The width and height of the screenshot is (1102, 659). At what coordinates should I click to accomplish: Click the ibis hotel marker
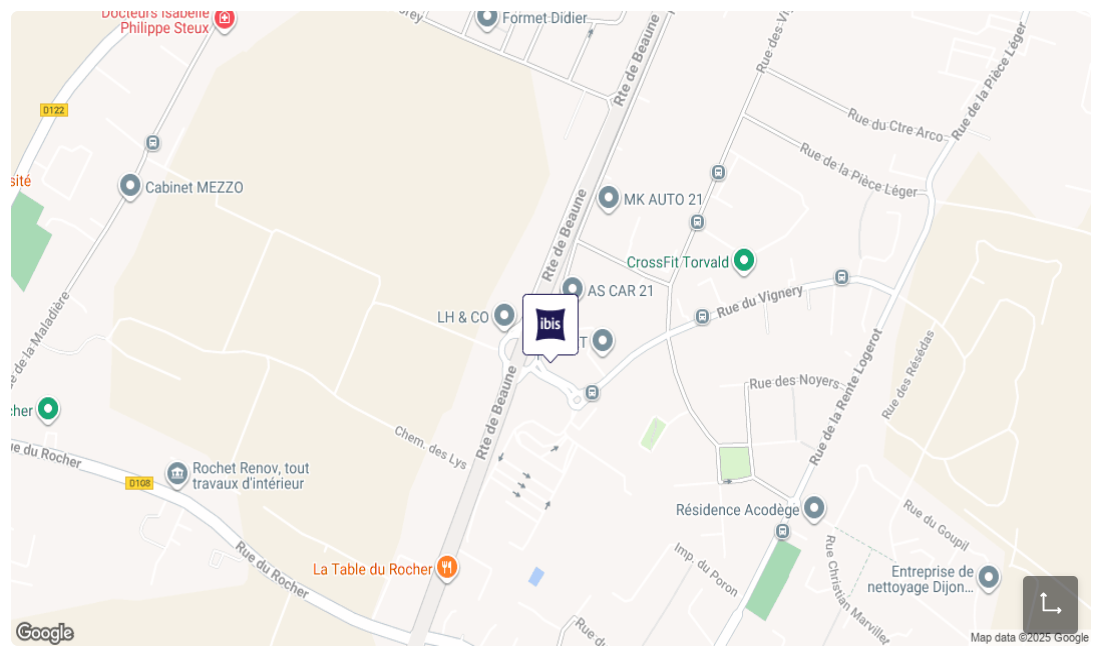[550, 325]
